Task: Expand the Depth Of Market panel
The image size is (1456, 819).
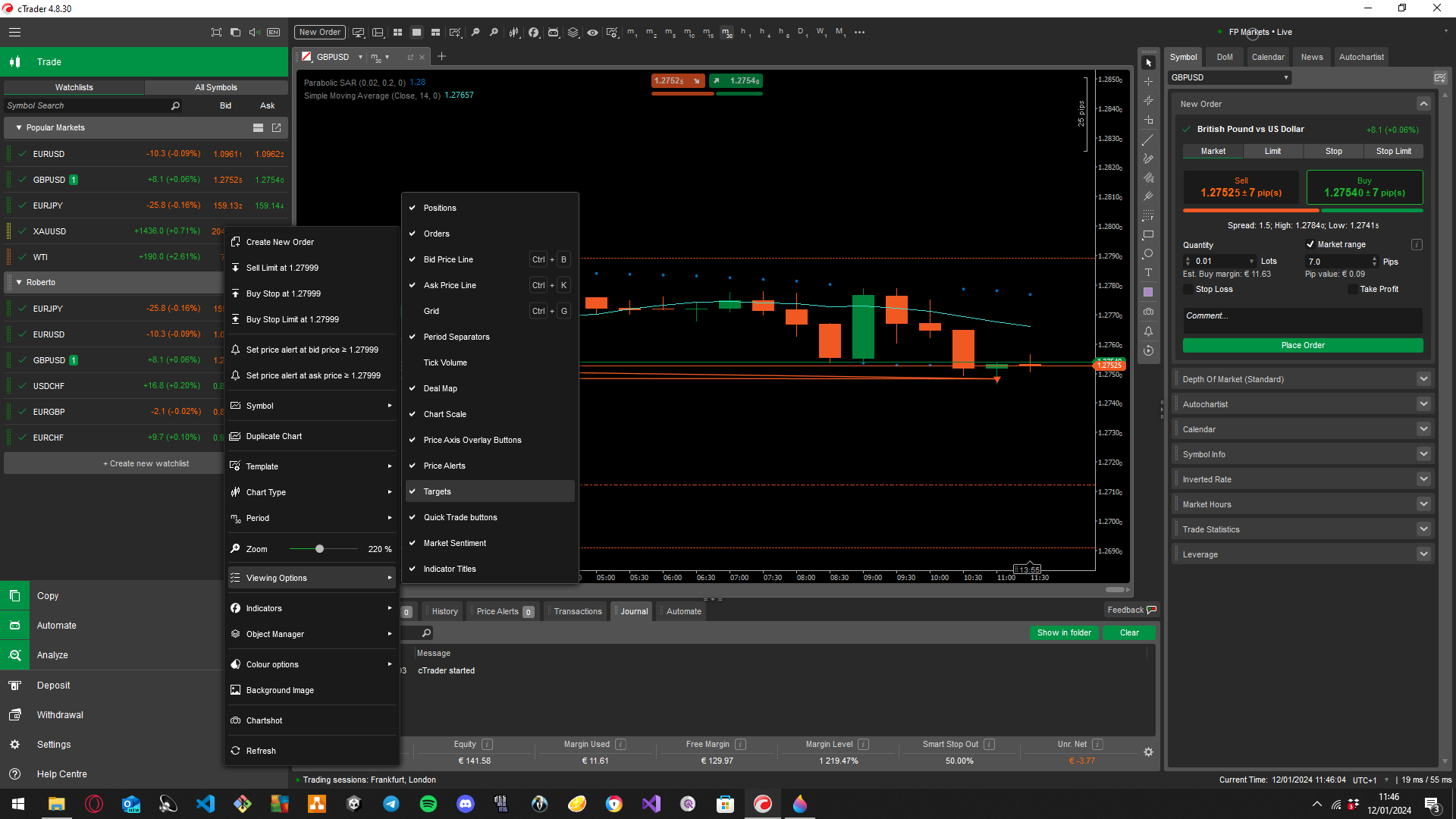Action: pos(1423,379)
